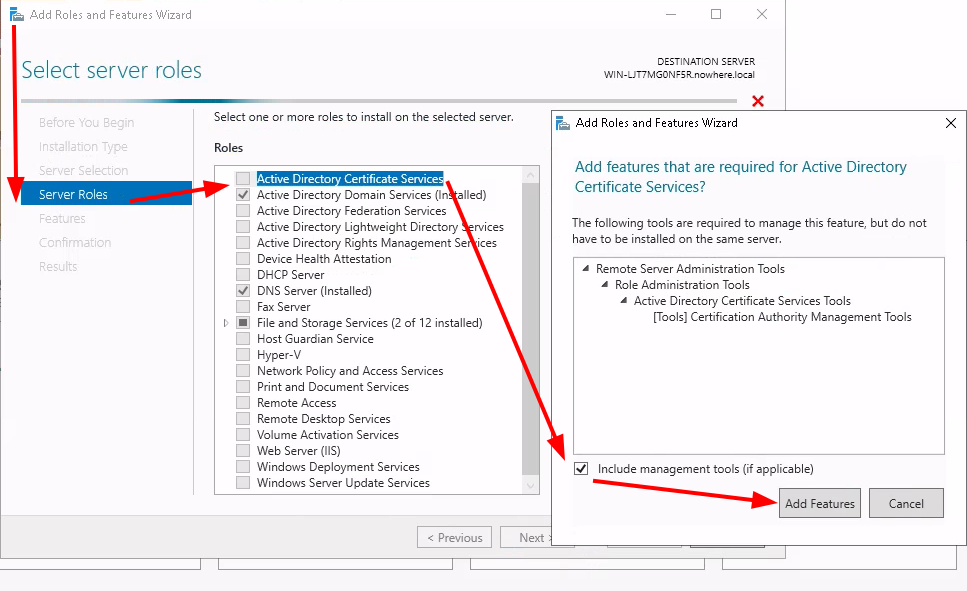Go to Results step

tap(58, 267)
